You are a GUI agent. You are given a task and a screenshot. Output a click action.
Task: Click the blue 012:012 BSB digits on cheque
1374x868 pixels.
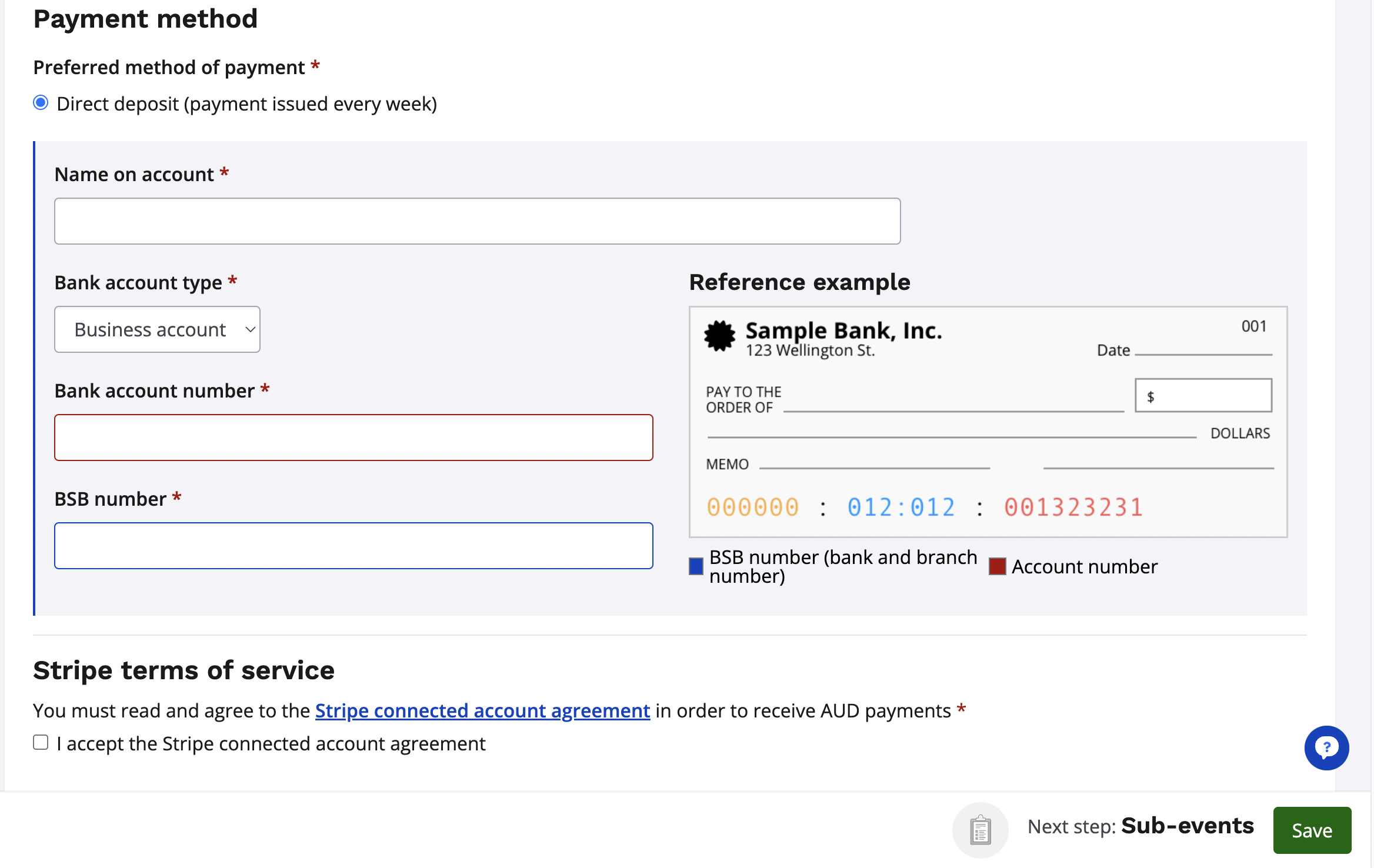[x=901, y=507]
